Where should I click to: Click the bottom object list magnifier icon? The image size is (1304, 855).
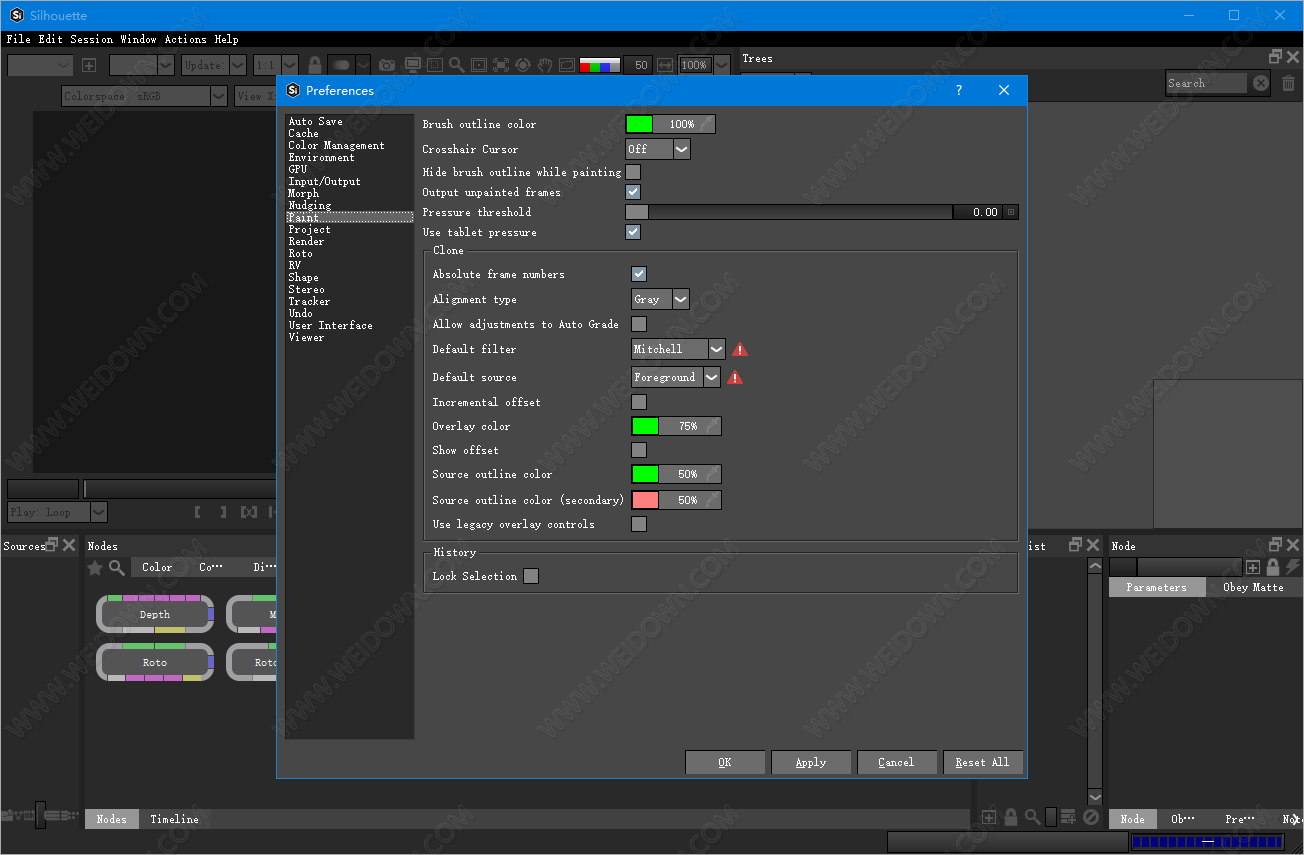1032,817
